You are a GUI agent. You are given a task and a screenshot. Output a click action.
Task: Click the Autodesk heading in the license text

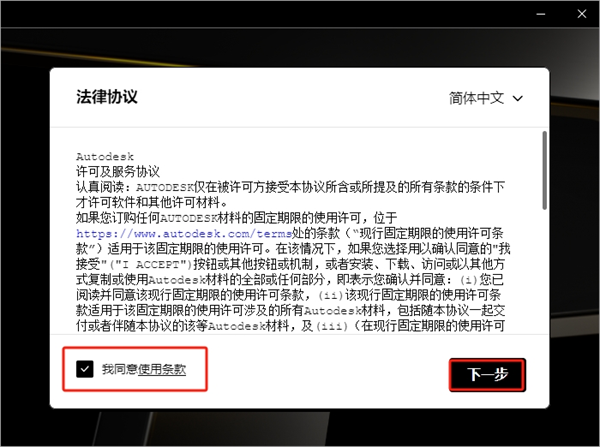point(103,157)
